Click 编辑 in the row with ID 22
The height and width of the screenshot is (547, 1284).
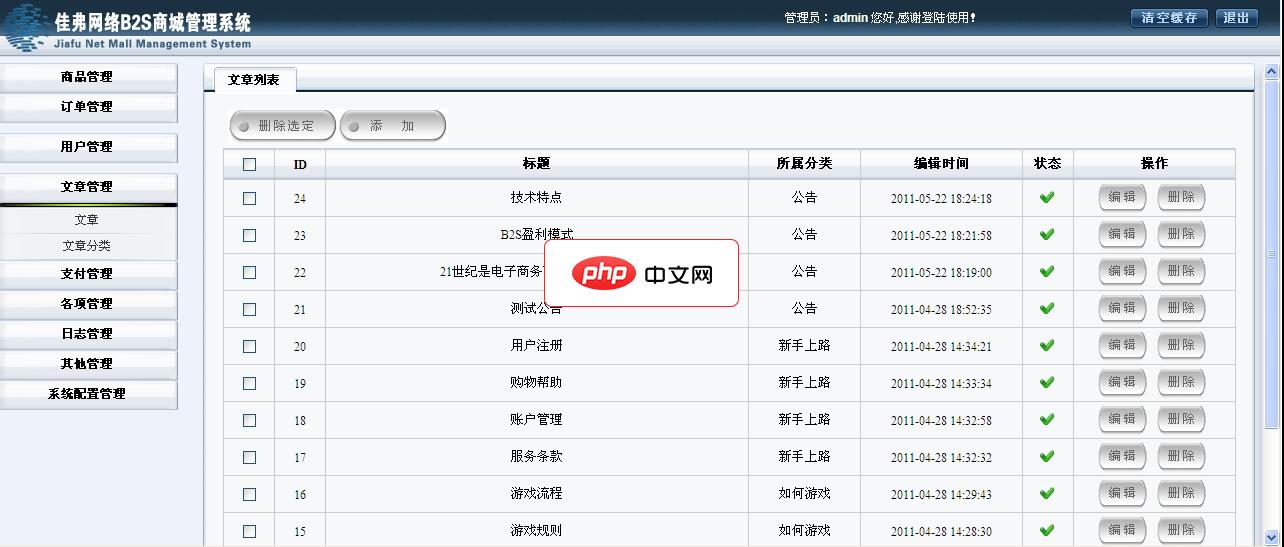(x=1123, y=271)
